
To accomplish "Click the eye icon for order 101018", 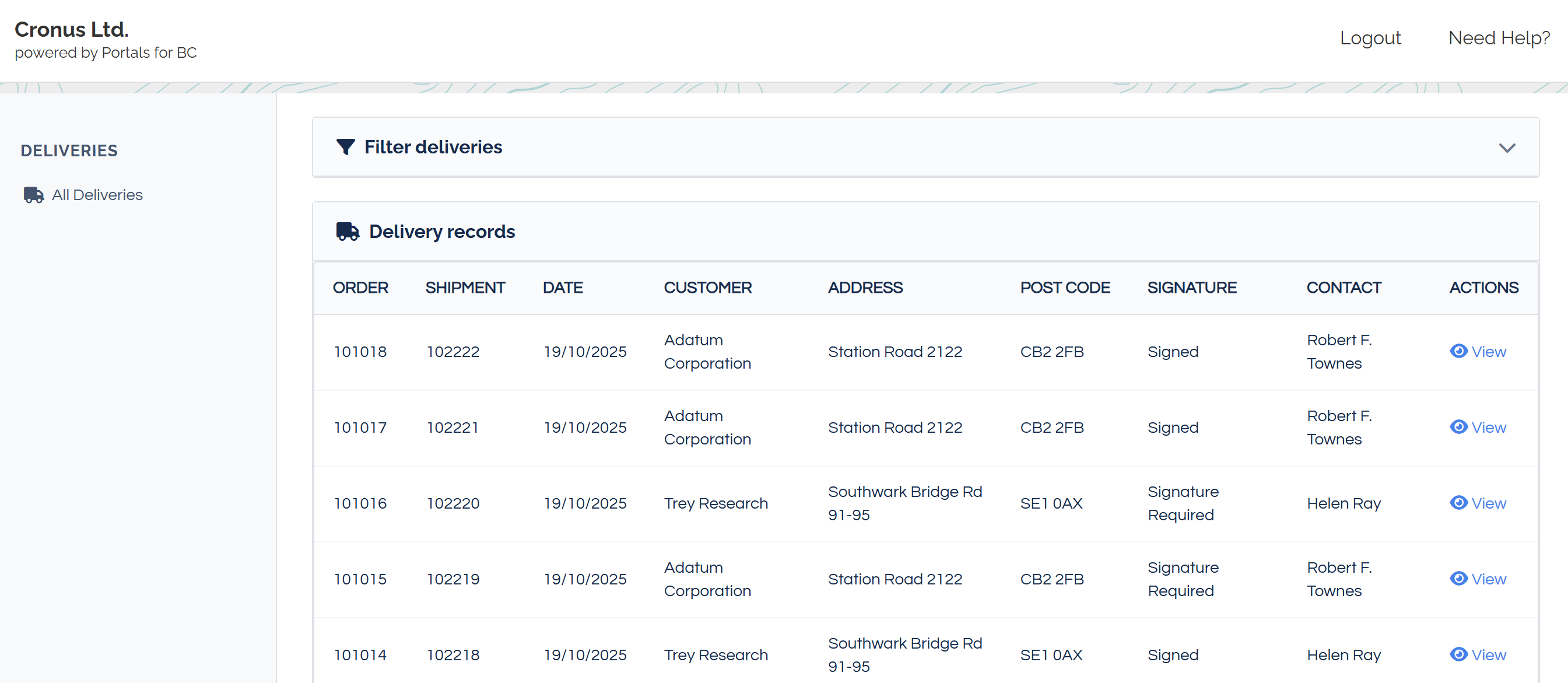I will pos(1459,351).
